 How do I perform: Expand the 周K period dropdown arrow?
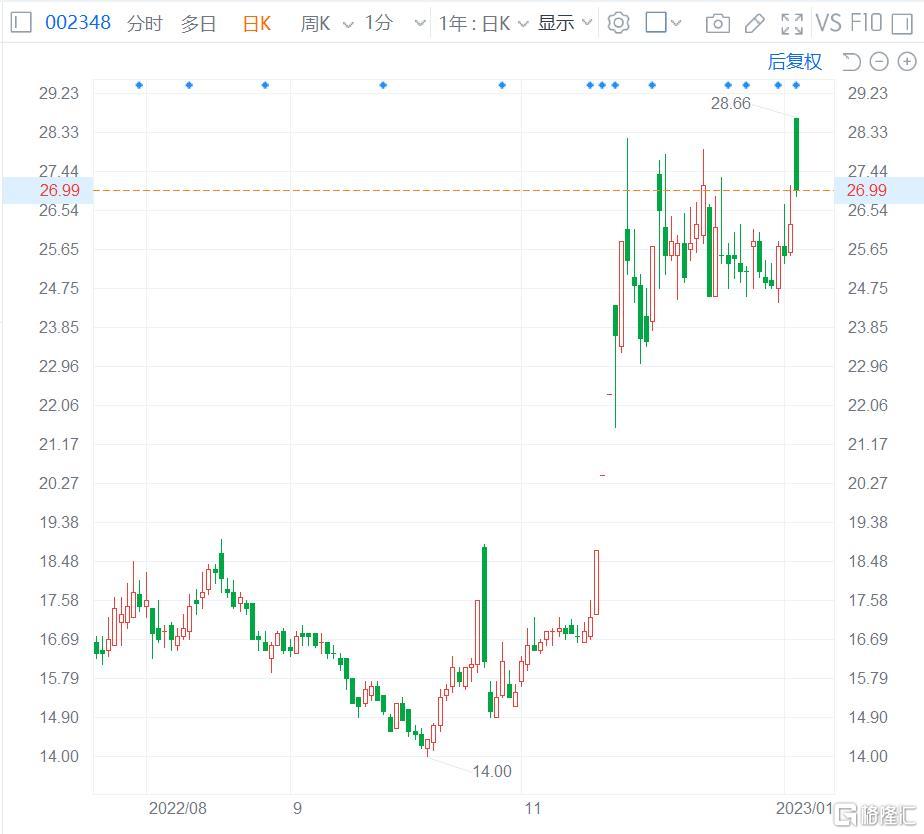348,24
